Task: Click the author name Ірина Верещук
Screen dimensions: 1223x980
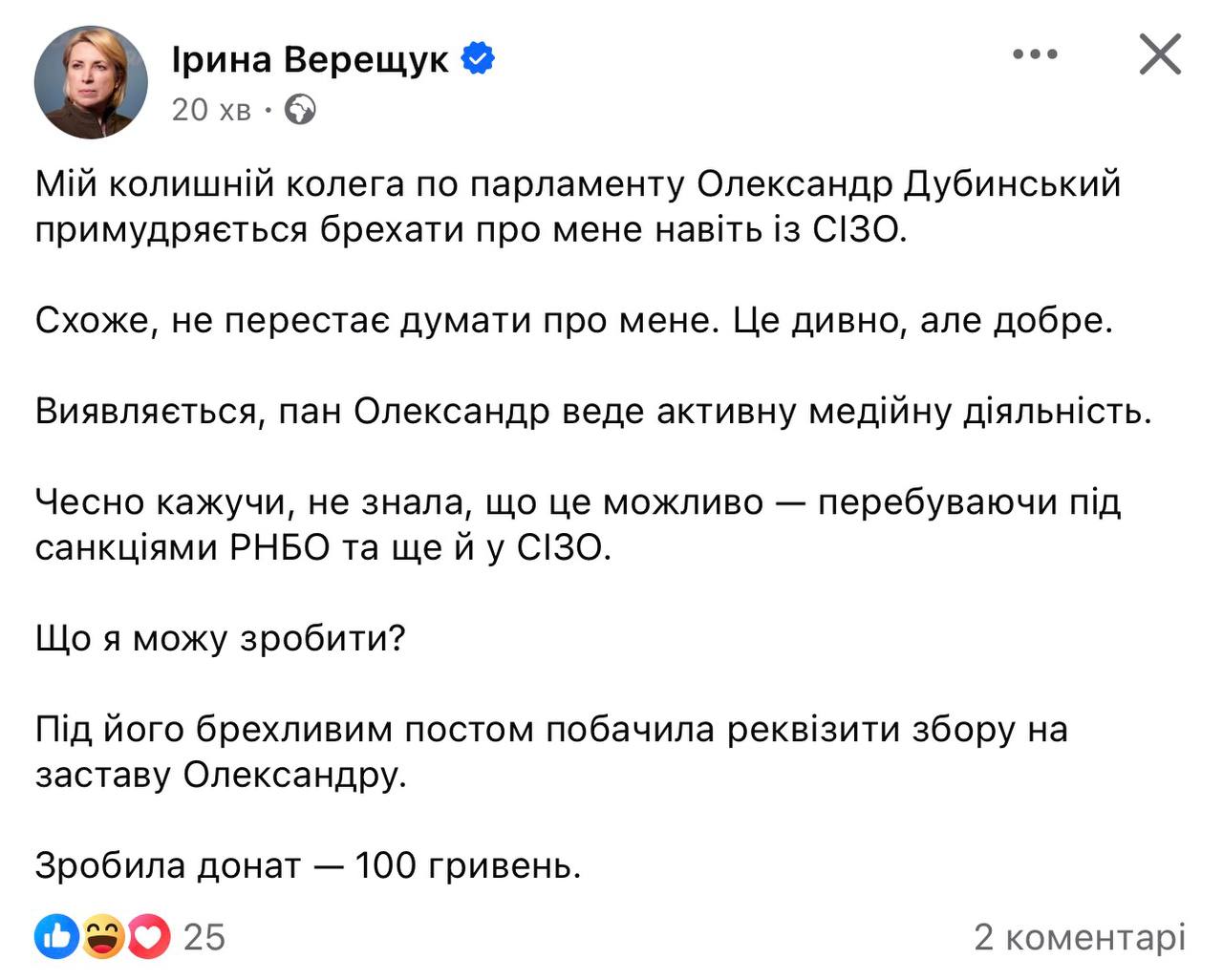Action: click(310, 60)
